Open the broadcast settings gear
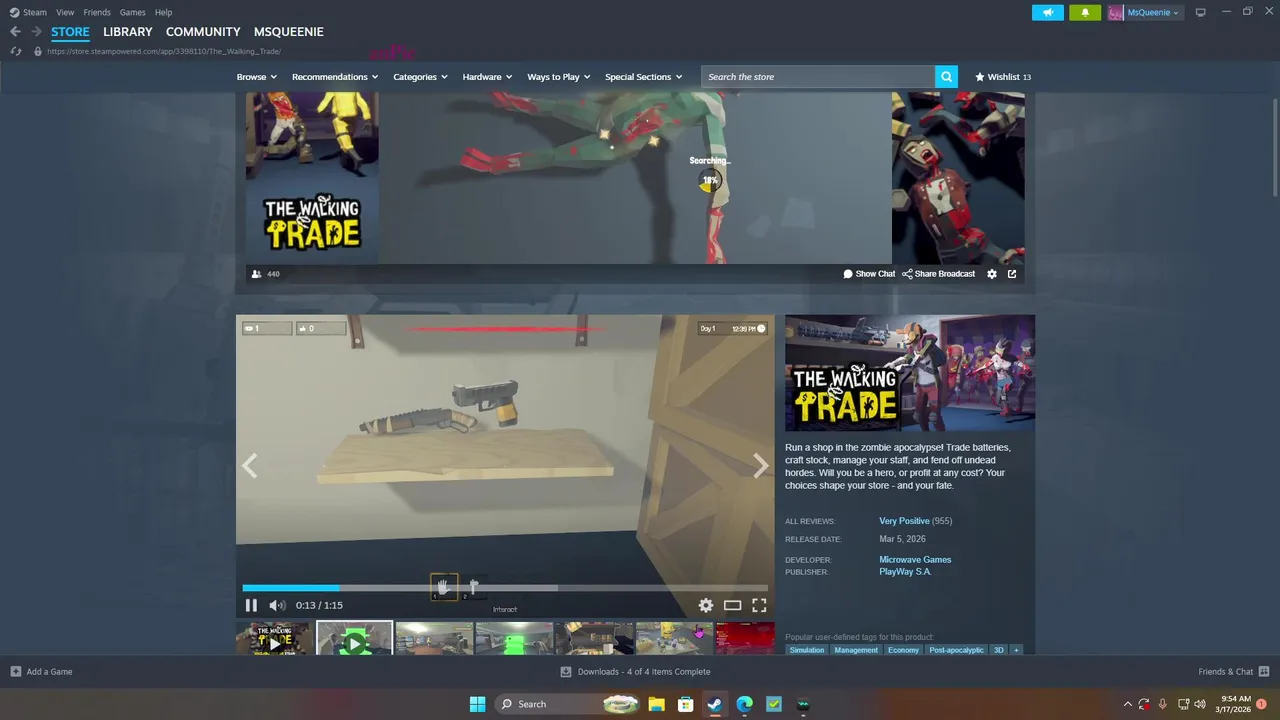Viewport: 1280px width, 720px height. [x=992, y=274]
